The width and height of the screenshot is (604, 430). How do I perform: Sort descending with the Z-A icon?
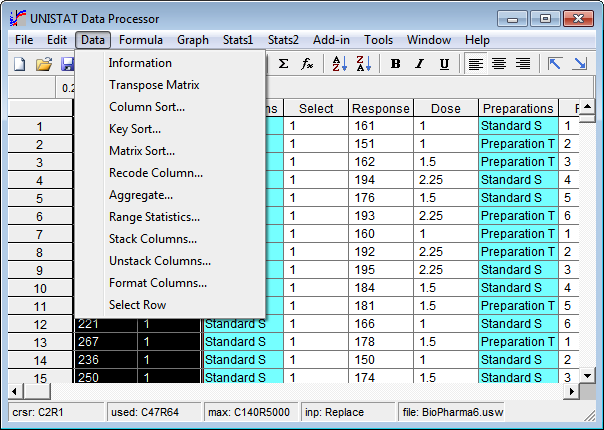point(364,64)
